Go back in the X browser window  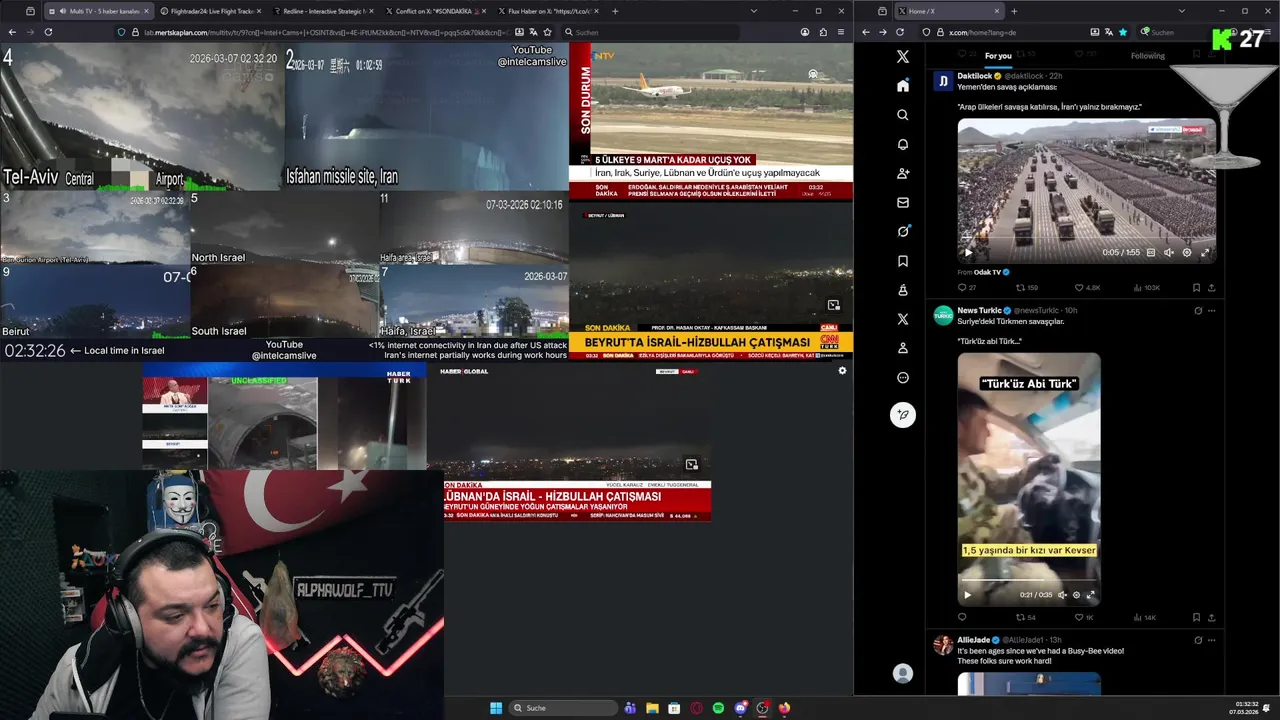point(867,32)
